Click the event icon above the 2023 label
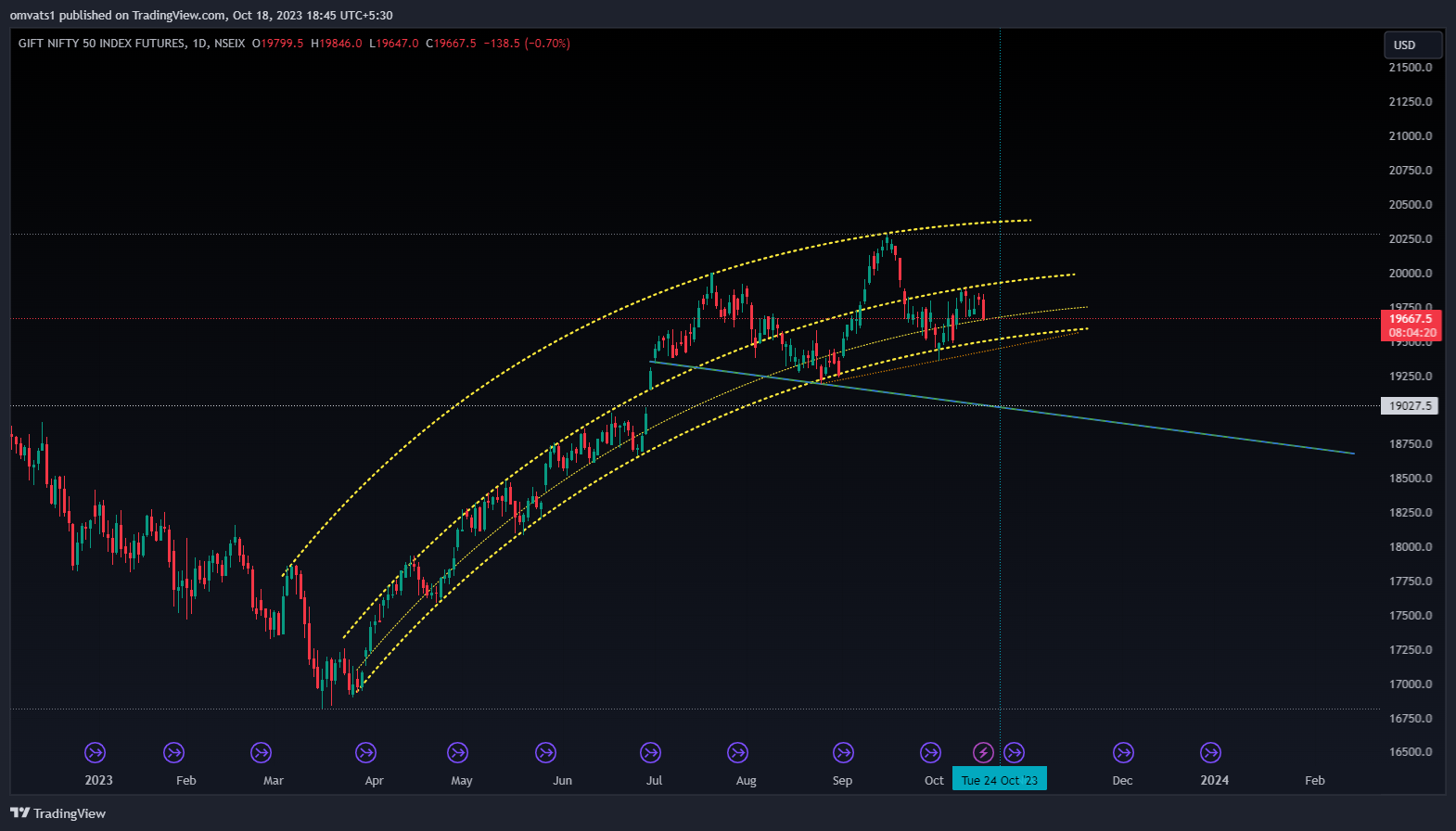The width and height of the screenshot is (1456, 831). click(95, 752)
